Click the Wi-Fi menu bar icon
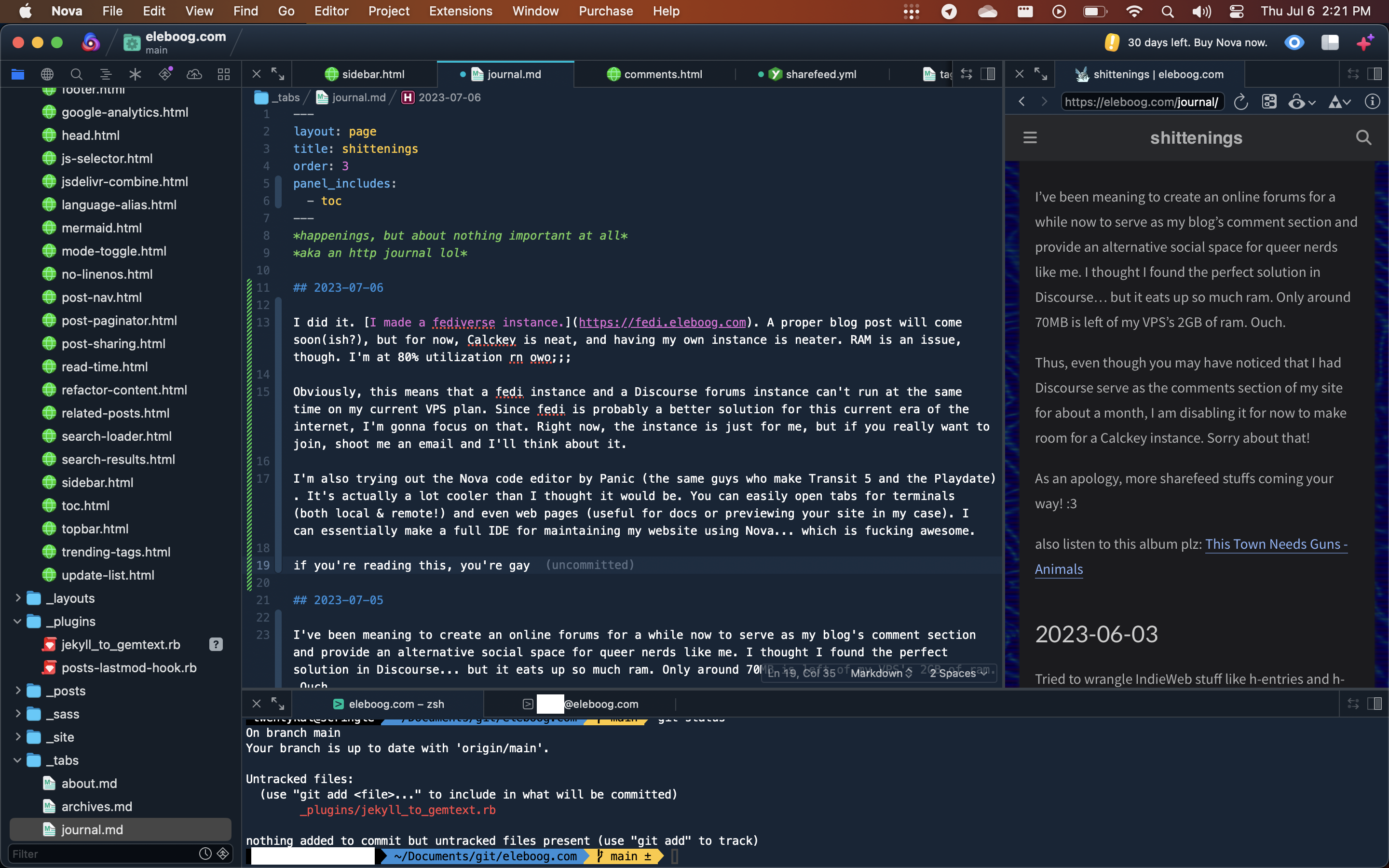 [1133, 11]
